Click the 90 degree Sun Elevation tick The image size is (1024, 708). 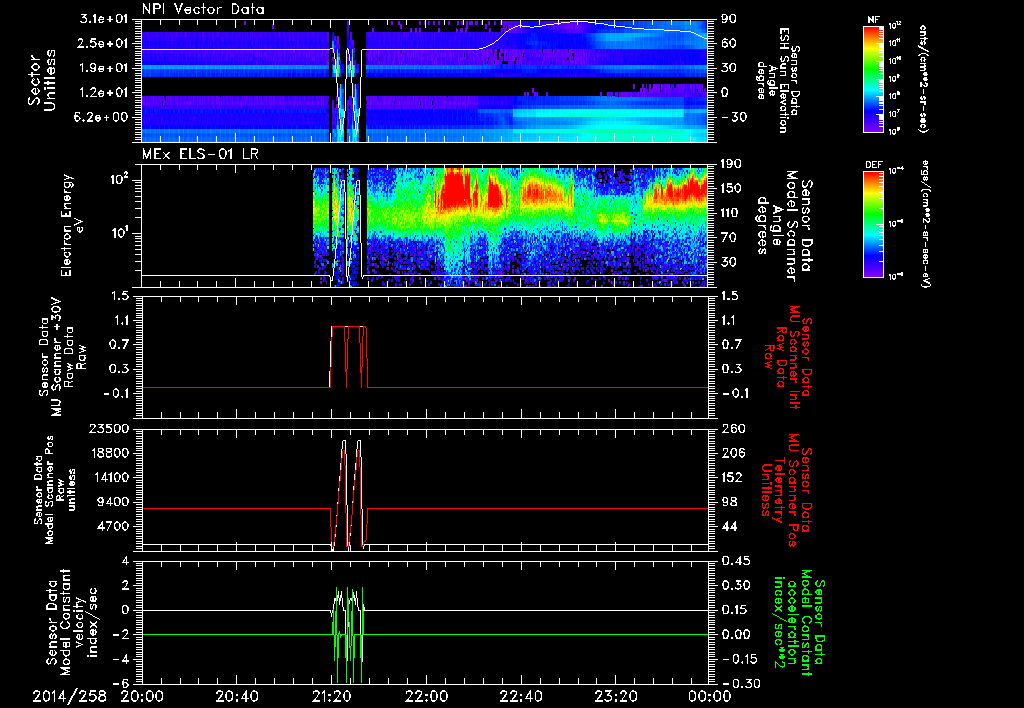[729, 19]
